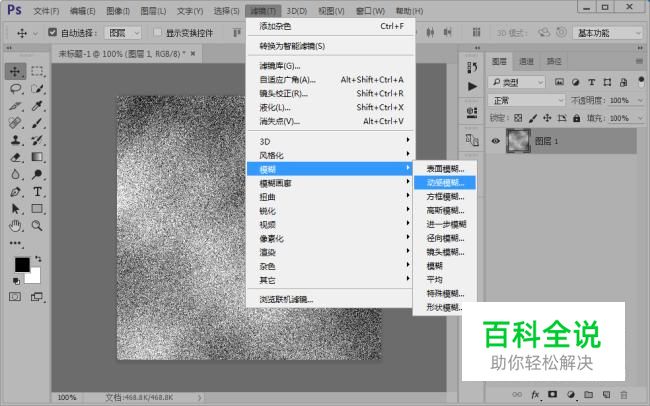Open 滤镜库(G)... entry

(330, 66)
